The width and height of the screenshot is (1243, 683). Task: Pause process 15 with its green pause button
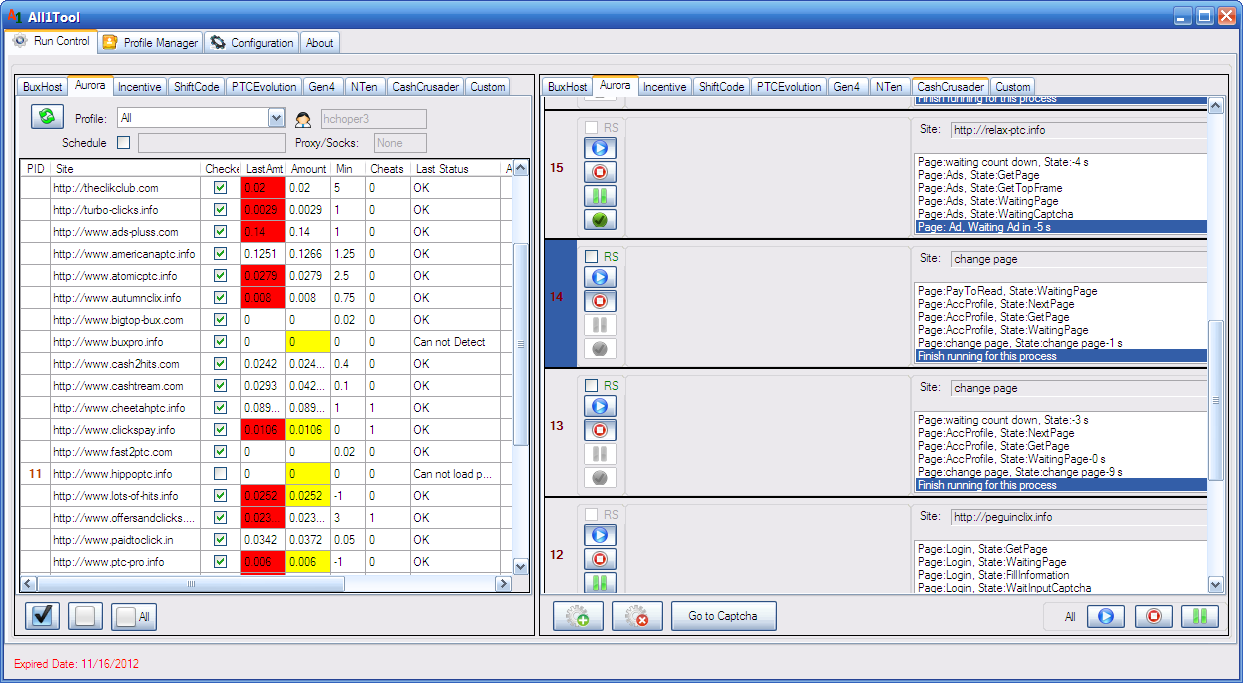tap(600, 196)
